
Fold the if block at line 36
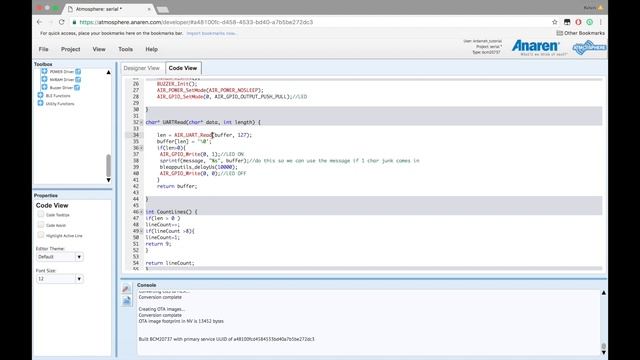(x=142, y=148)
